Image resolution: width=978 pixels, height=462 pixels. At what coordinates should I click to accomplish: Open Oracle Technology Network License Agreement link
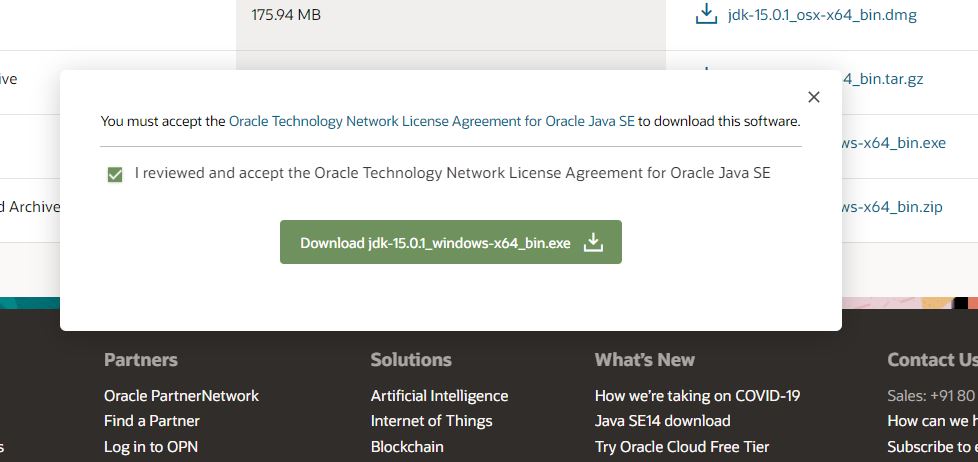432,122
